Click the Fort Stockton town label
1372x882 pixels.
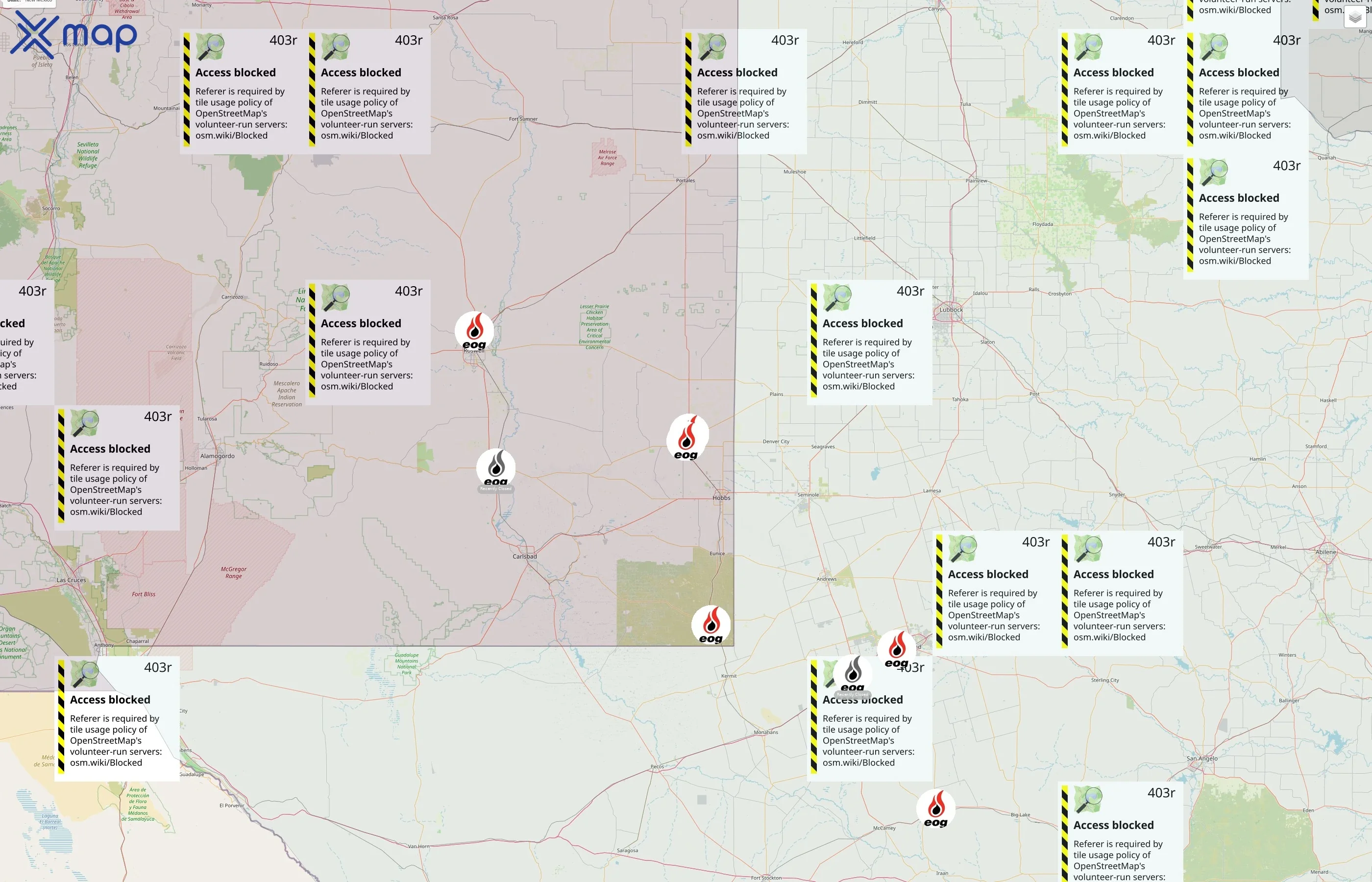point(766,878)
